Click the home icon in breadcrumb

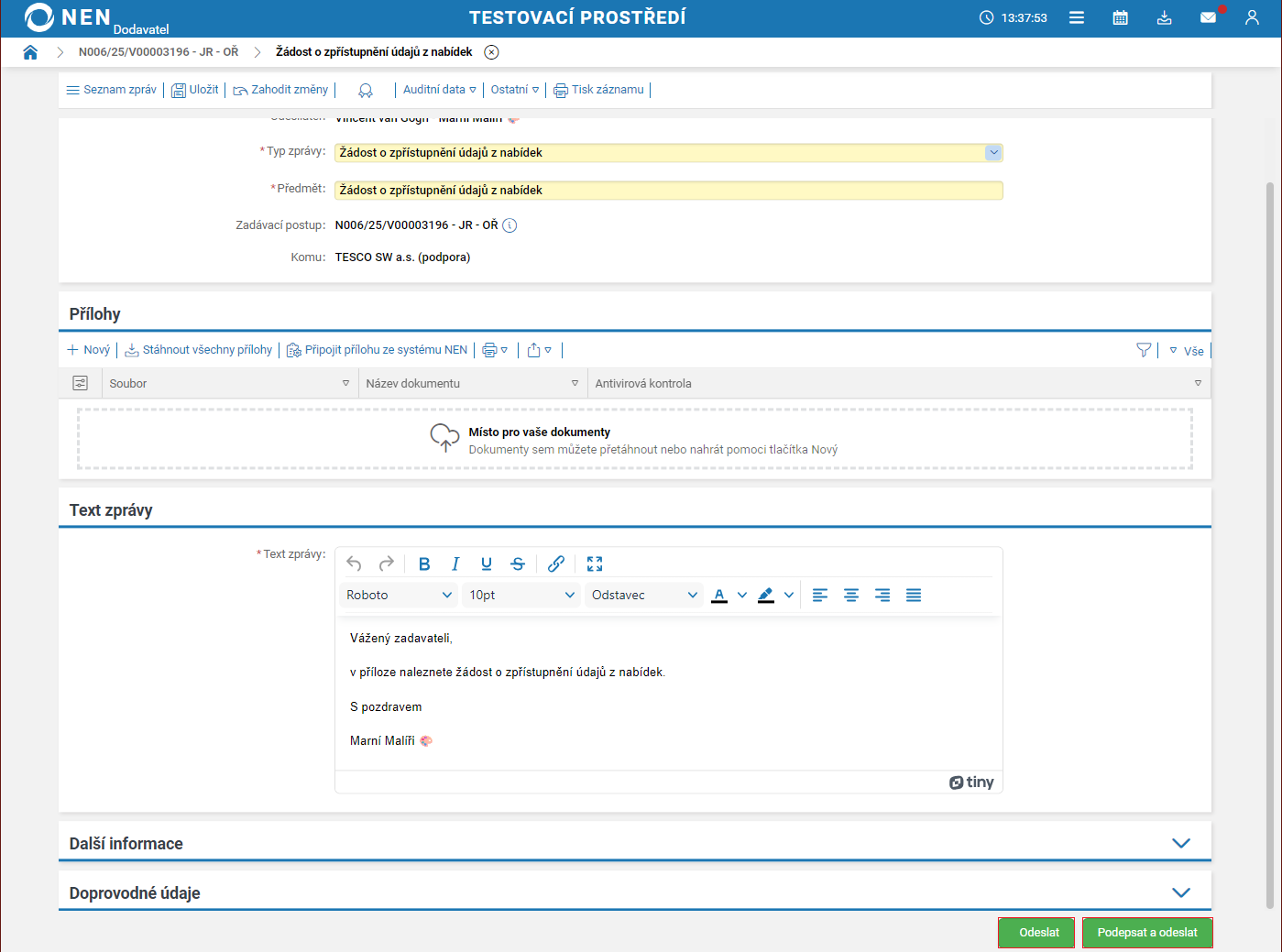coord(30,52)
